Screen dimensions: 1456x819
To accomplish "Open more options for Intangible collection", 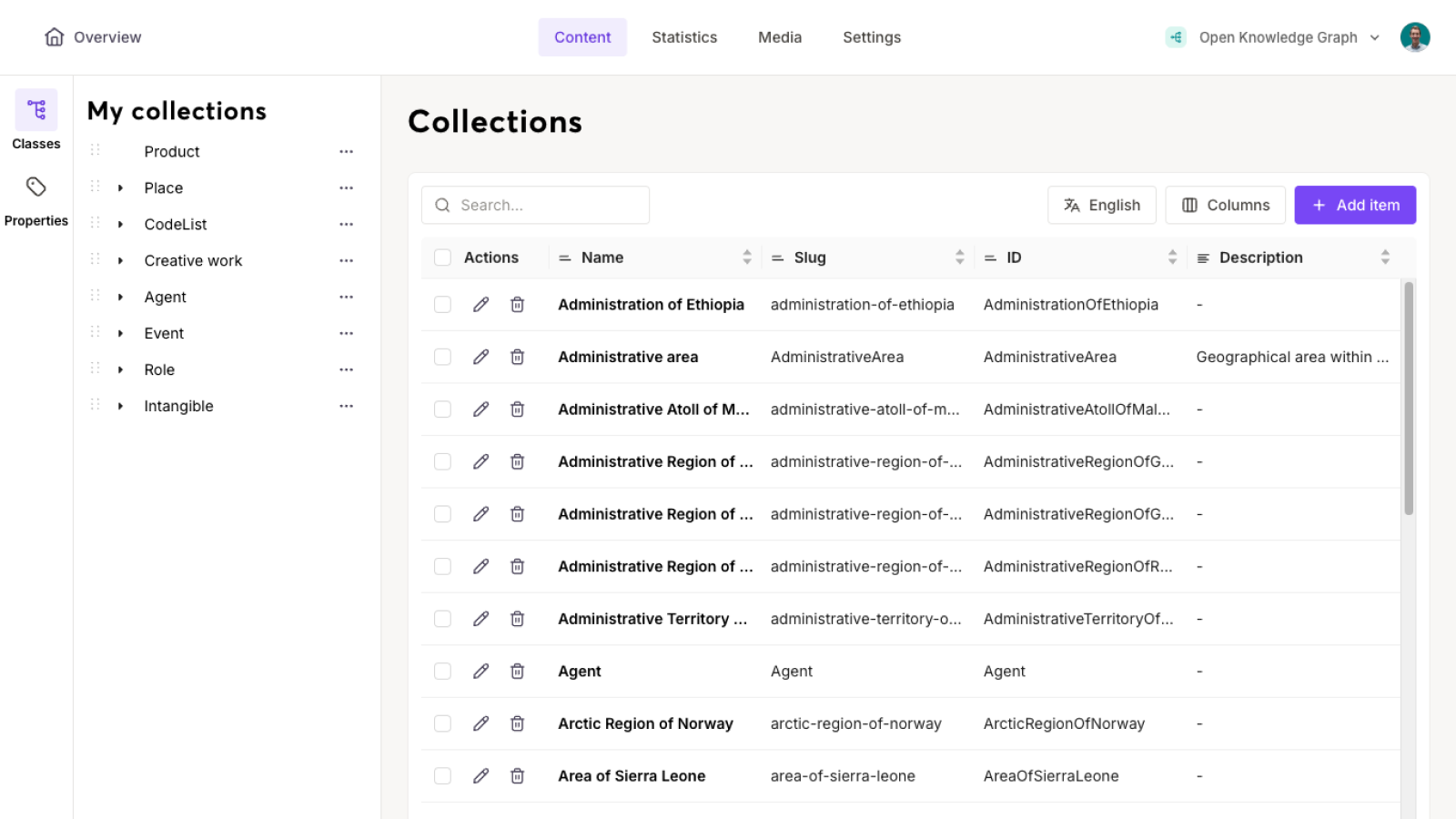I will coord(346,407).
